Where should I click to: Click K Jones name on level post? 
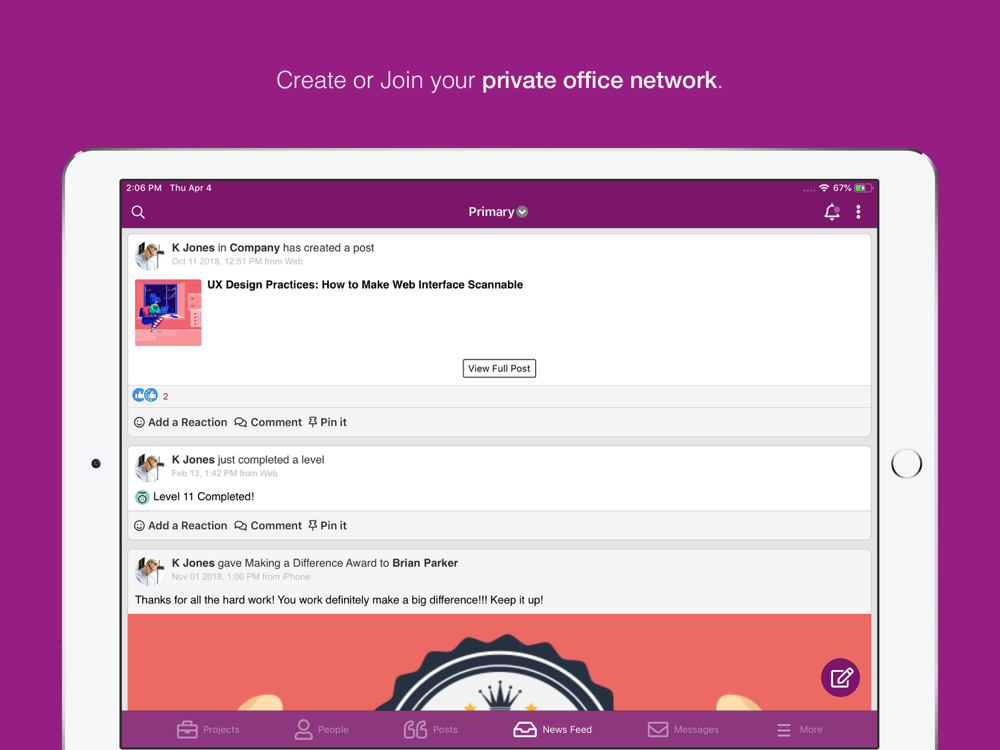[193, 460]
